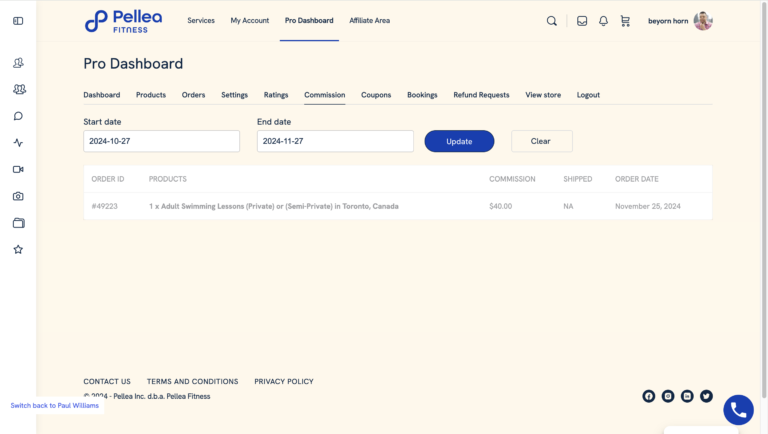This screenshot has width=768, height=434.
Task: Click the End date input field
Action: [x=336, y=141]
